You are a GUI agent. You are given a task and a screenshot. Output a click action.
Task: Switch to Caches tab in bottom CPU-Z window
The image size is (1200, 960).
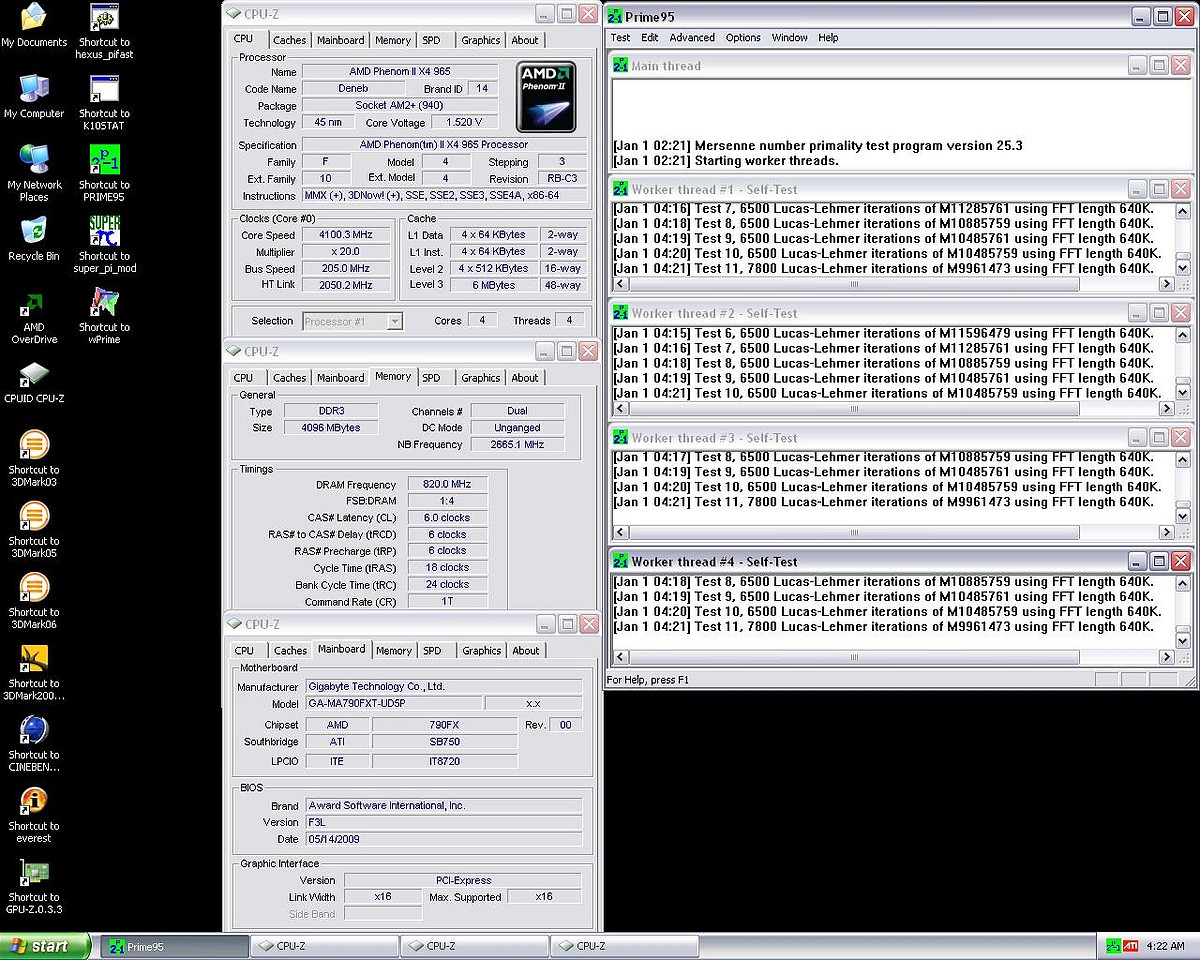291,651
